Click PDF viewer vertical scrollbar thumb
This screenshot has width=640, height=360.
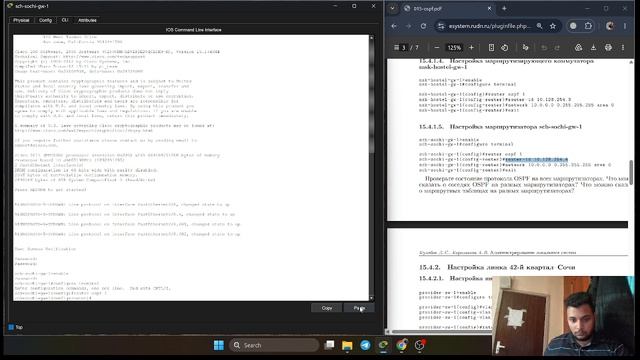point(631,172)
